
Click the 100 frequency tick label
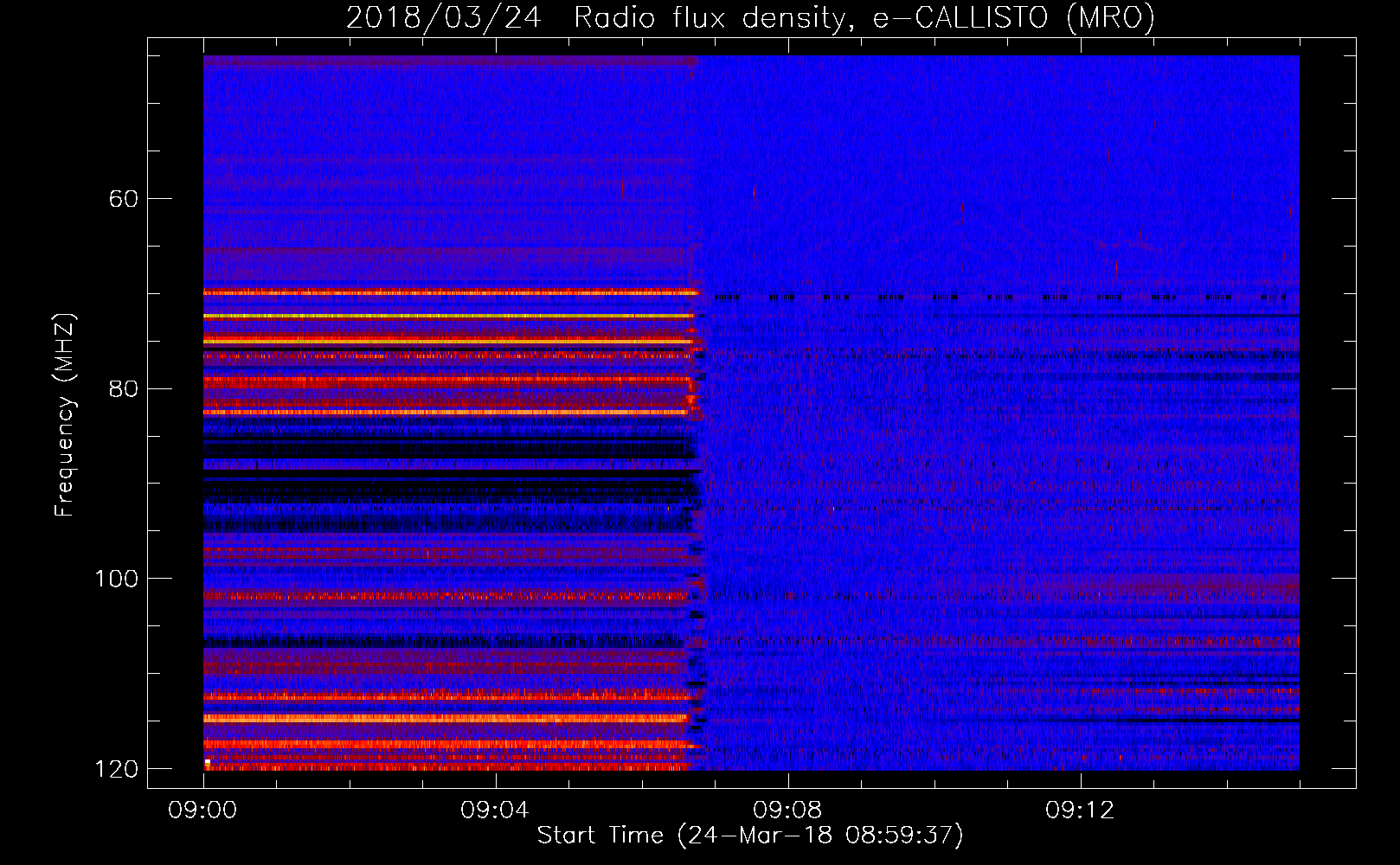[x=116, y=579]
